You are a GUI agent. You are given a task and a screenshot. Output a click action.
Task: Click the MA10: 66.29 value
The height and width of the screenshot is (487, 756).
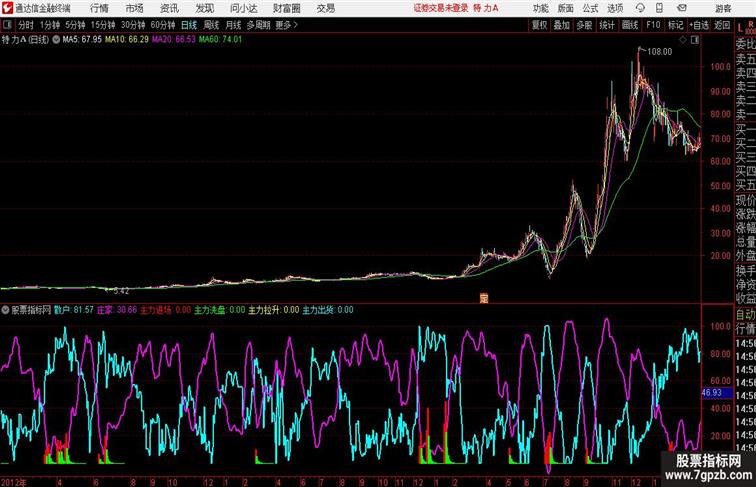click(x=127, y=40)
